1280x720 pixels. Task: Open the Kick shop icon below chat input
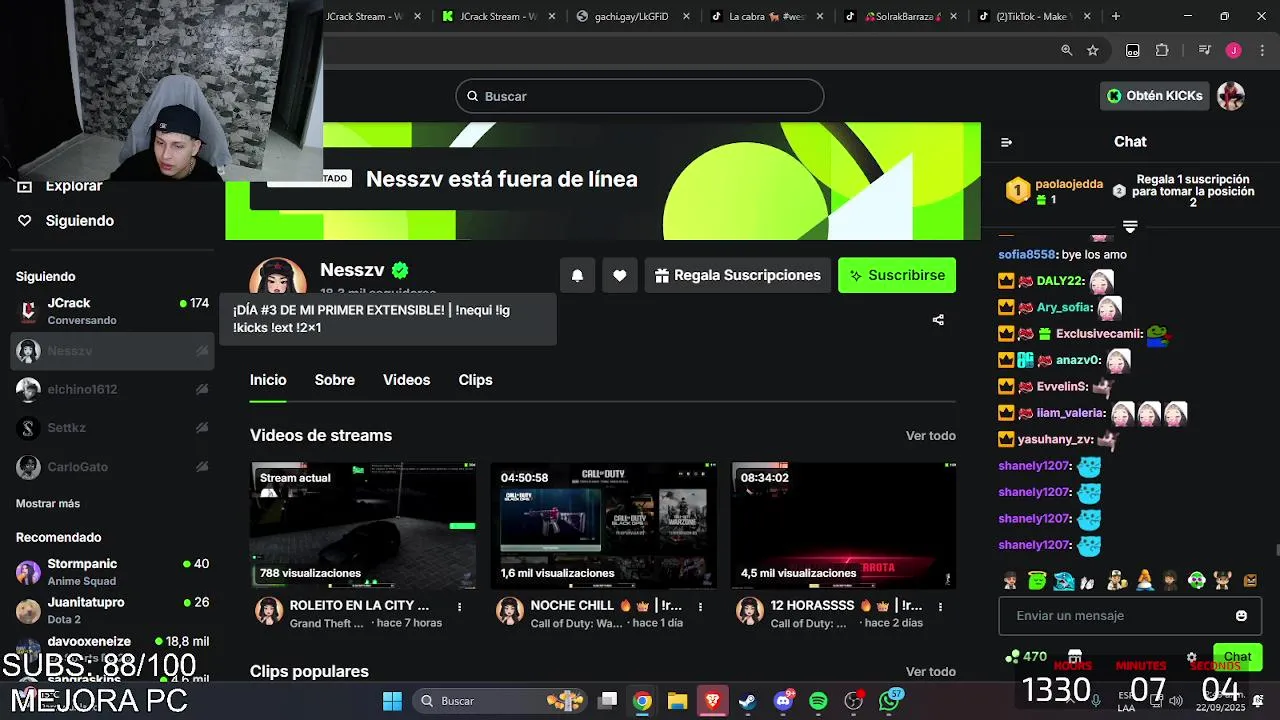click(1075, 657)
